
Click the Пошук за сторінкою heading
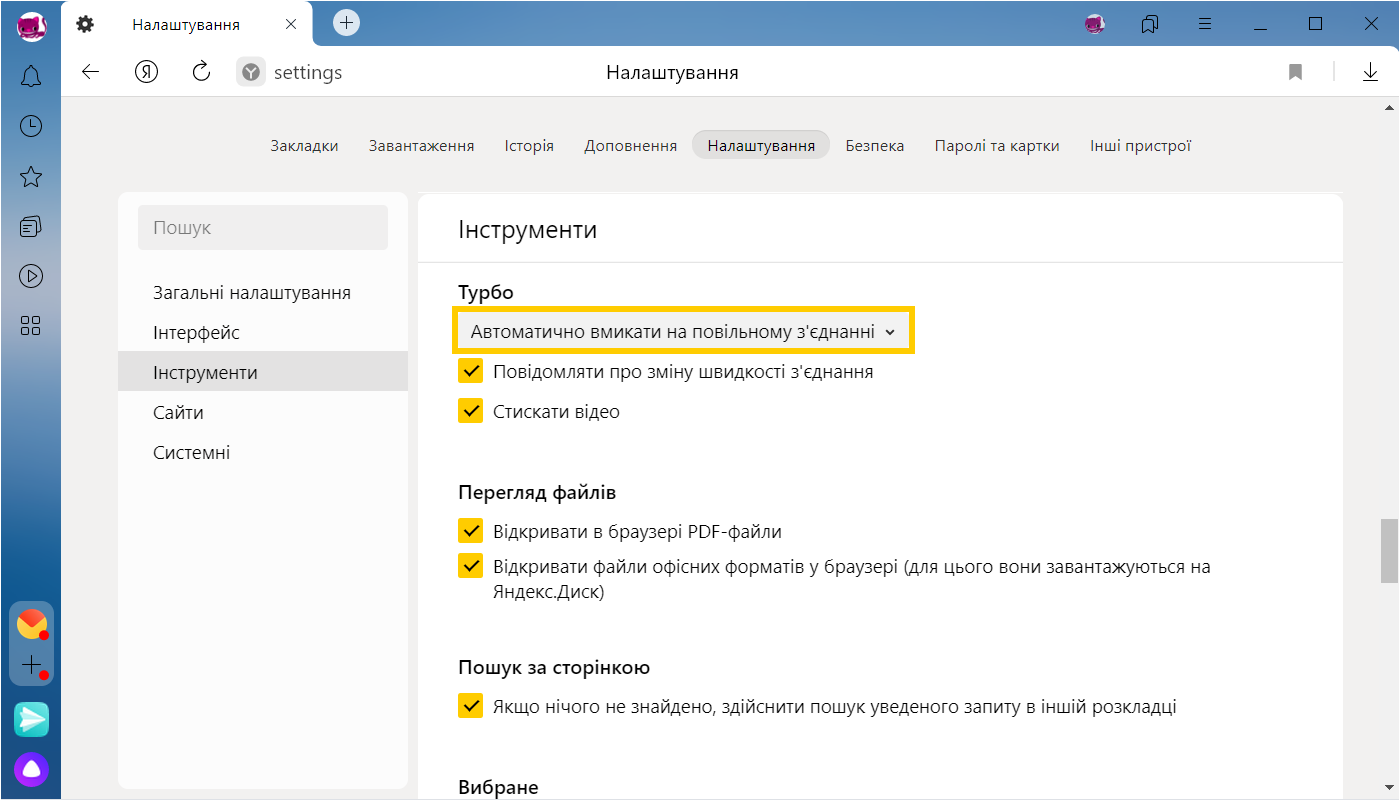click(x=555, y=668)
